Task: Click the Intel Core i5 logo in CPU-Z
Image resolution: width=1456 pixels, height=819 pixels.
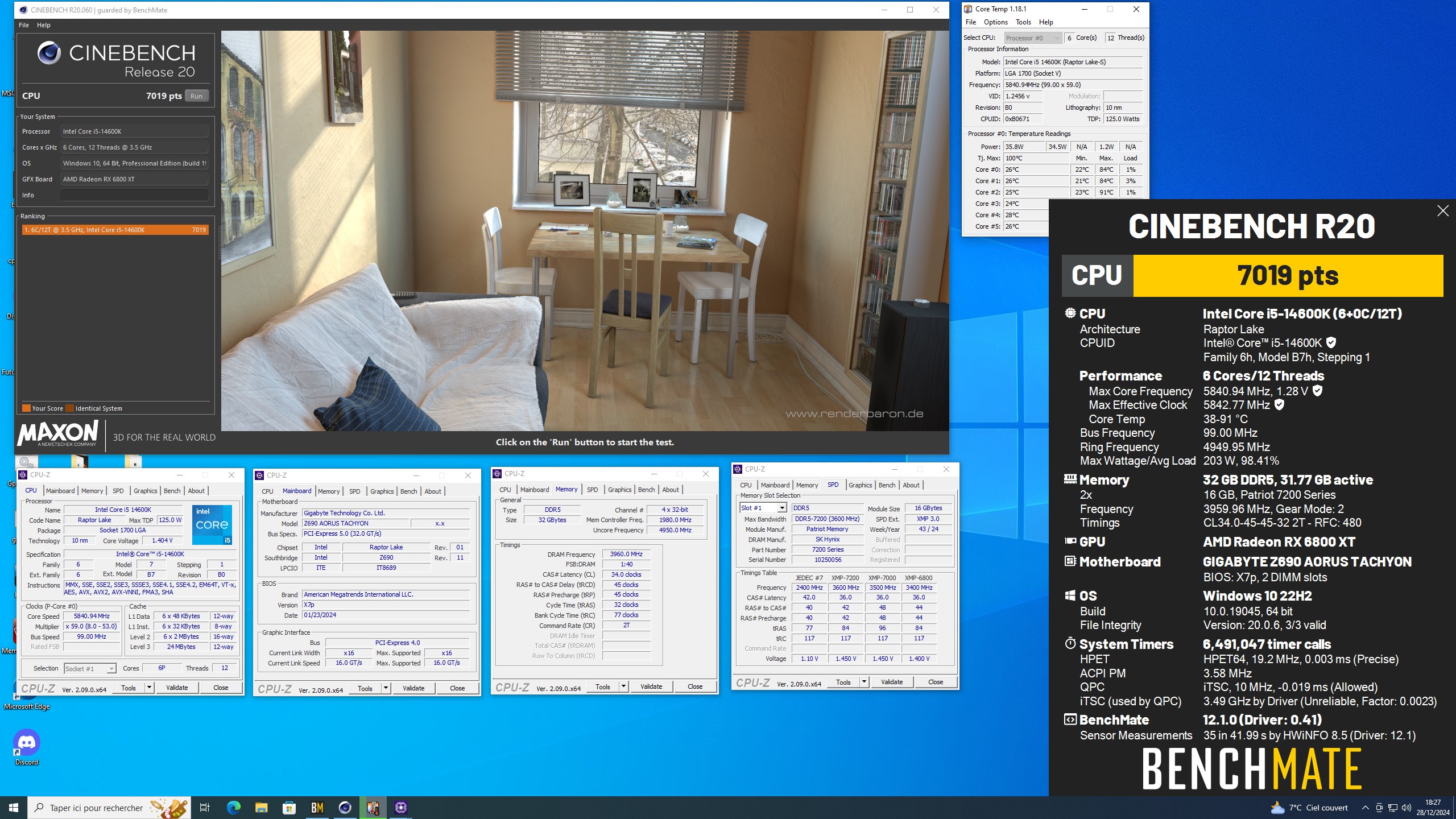Action: point(212,524)
